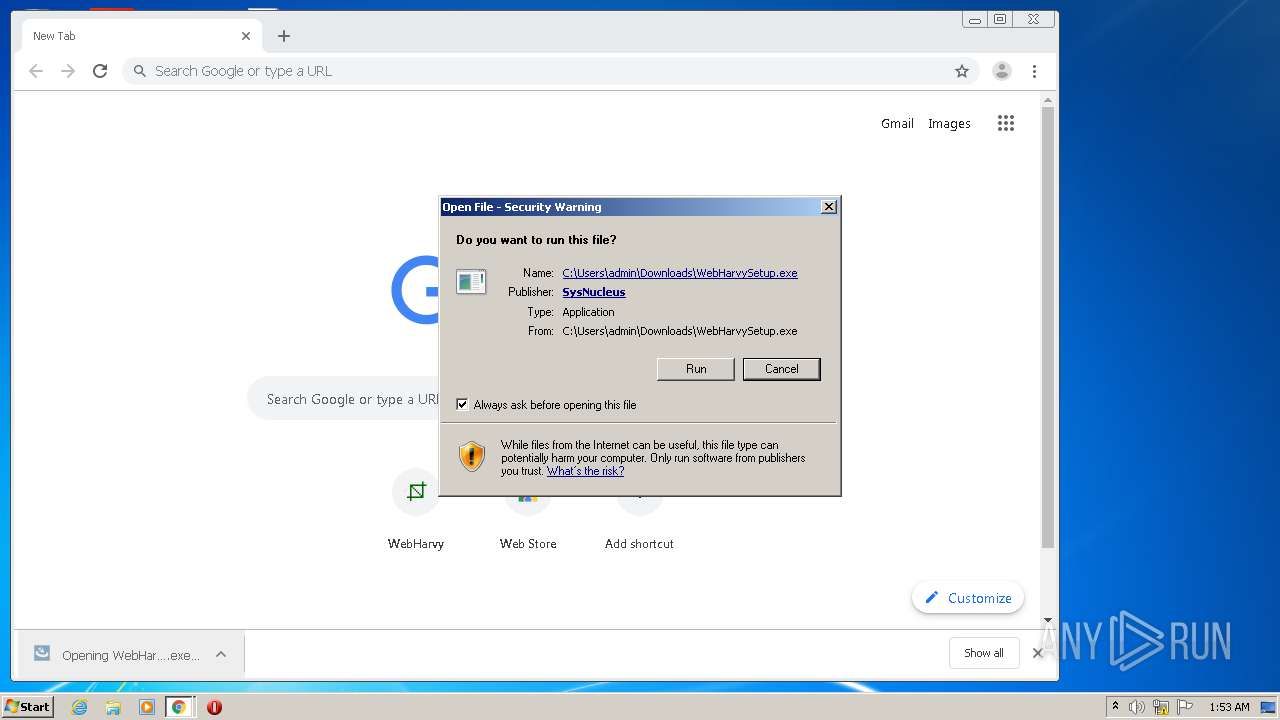1280x720 pixels.
Task: Open the network tray icon
Action: tap(1160, 707)
